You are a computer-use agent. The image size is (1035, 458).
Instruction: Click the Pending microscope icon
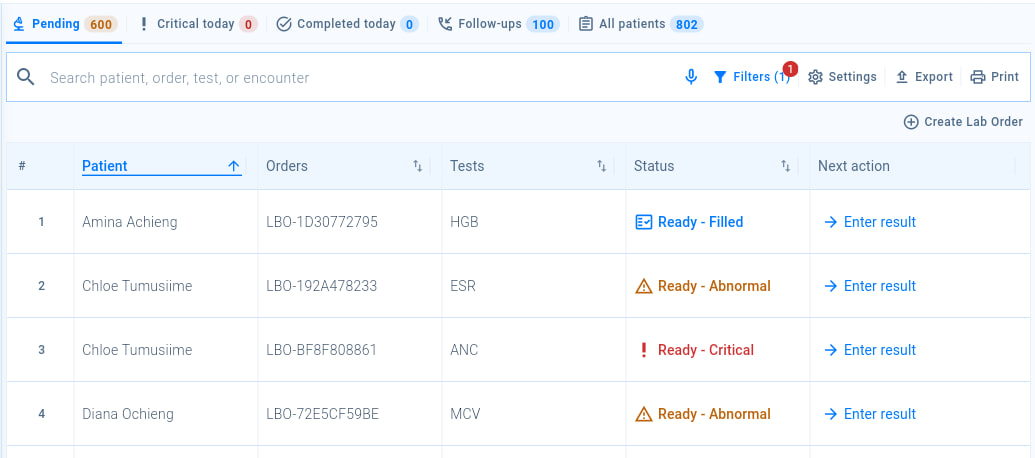[19, 24]
